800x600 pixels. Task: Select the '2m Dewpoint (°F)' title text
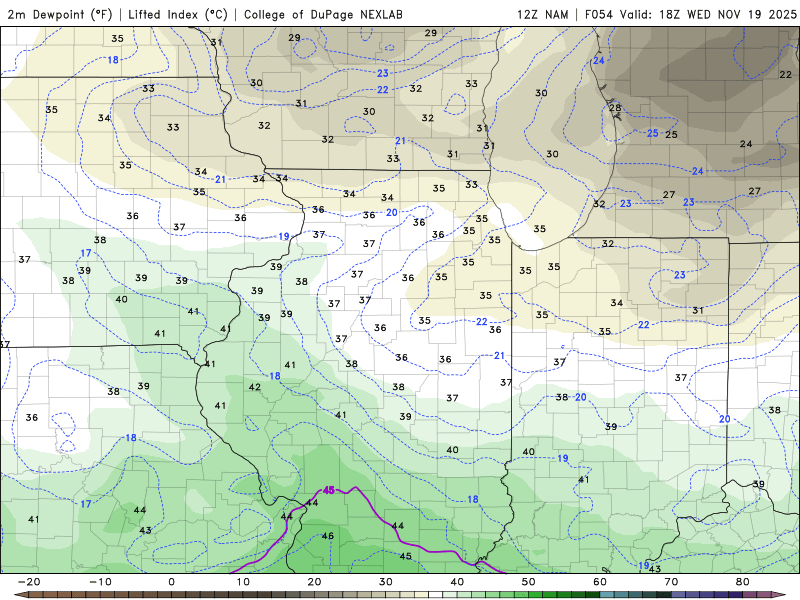point(60,14)
